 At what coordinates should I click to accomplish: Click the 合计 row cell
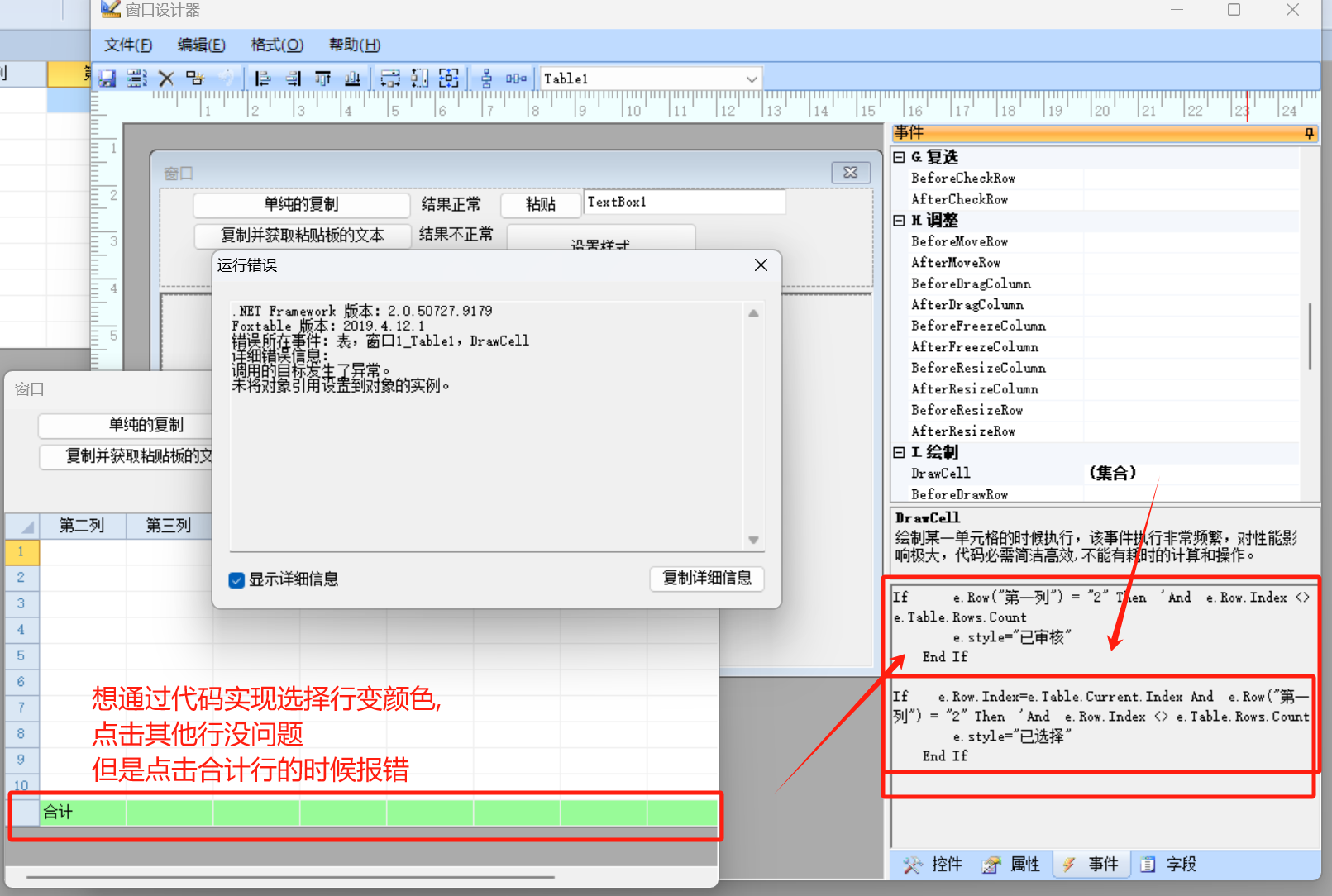coord(83,813)
